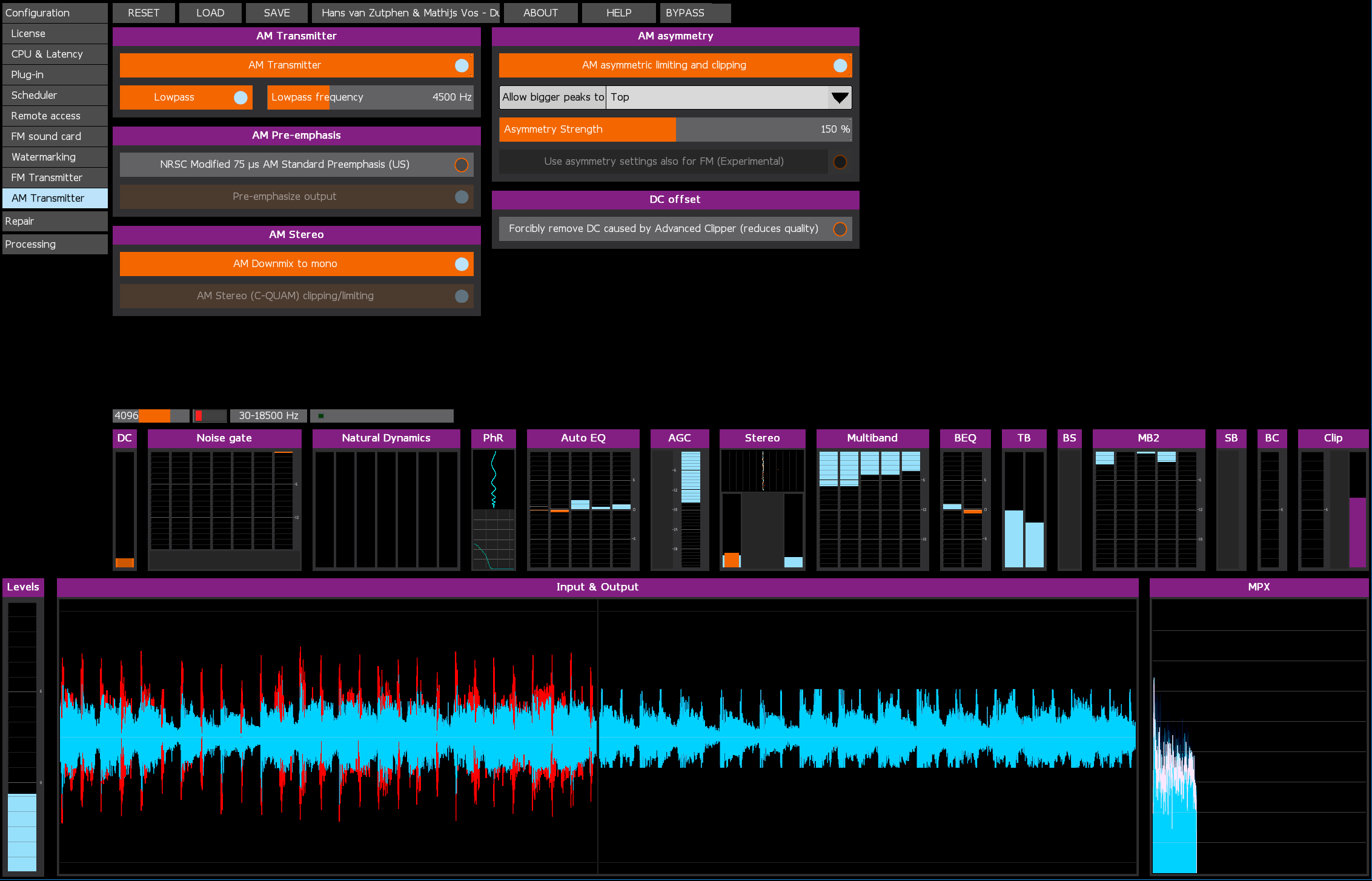
Task: Open the FM Transmitter menu item
Action: (x=55, y=178)
